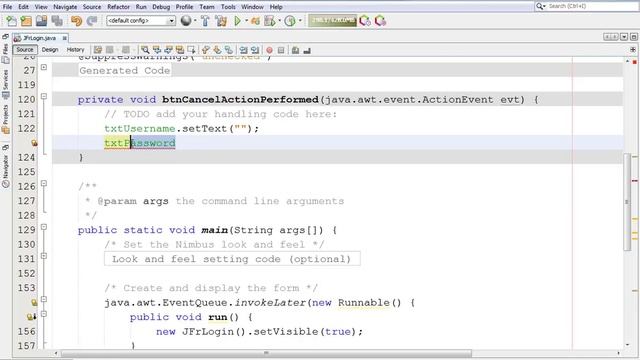Viewport: 640px width, 360px height.
Task: Expand Look and feel fold at line 131
Action: pos(44,256)
